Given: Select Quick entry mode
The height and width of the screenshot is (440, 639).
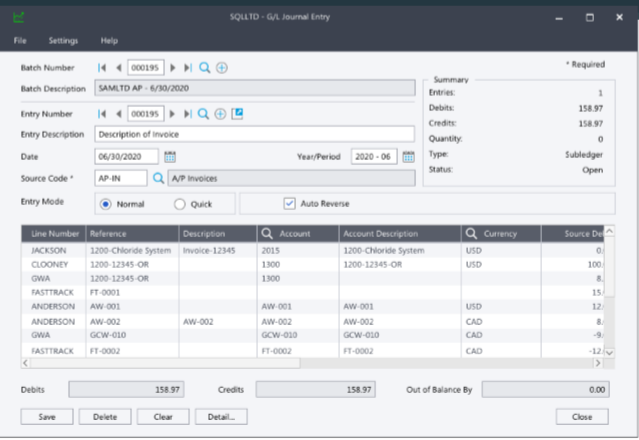Looking at the screenshot, I should 180,204.
